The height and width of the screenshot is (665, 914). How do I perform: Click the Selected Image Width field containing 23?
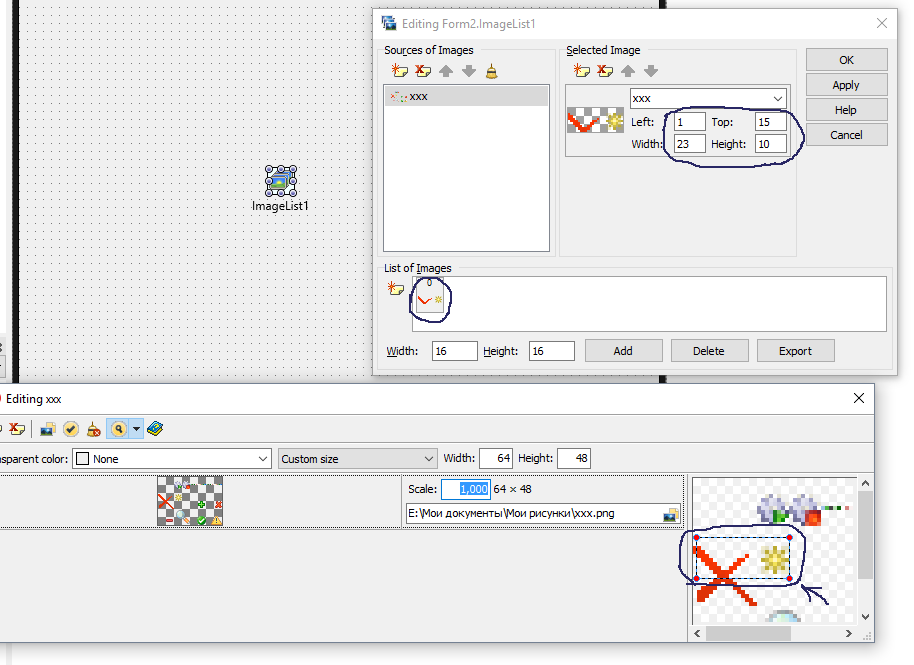tap(690, 144)
